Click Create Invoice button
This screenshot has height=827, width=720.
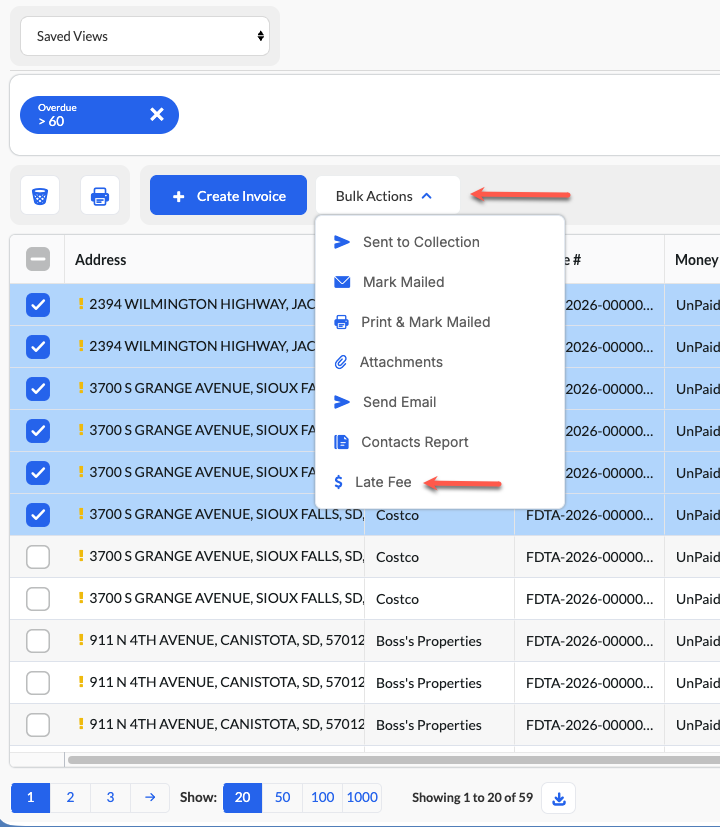pyautogui.click(x=228, y=195)
